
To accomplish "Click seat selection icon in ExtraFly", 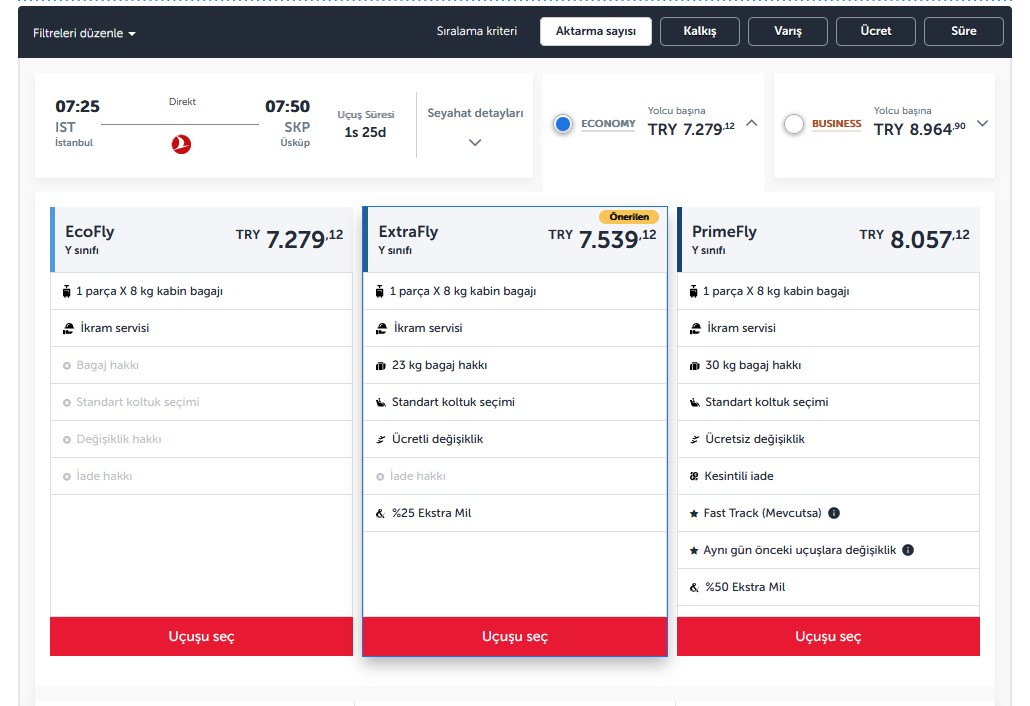I will pos(380,403).
